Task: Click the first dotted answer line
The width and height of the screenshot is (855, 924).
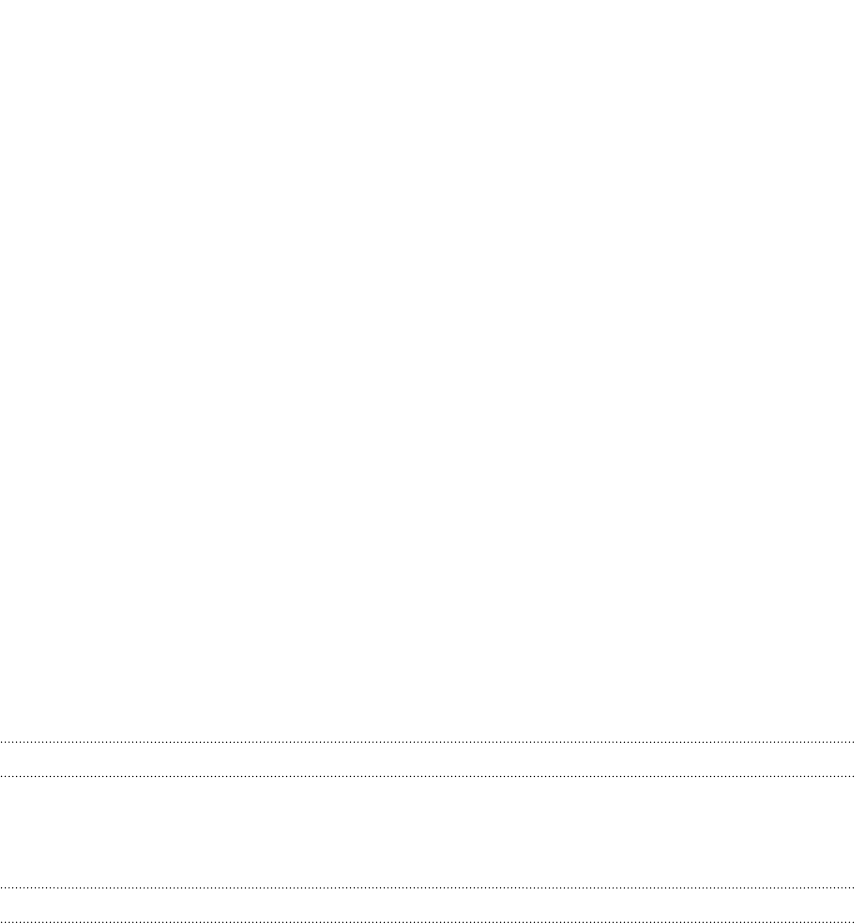Action: click(427, 742)
